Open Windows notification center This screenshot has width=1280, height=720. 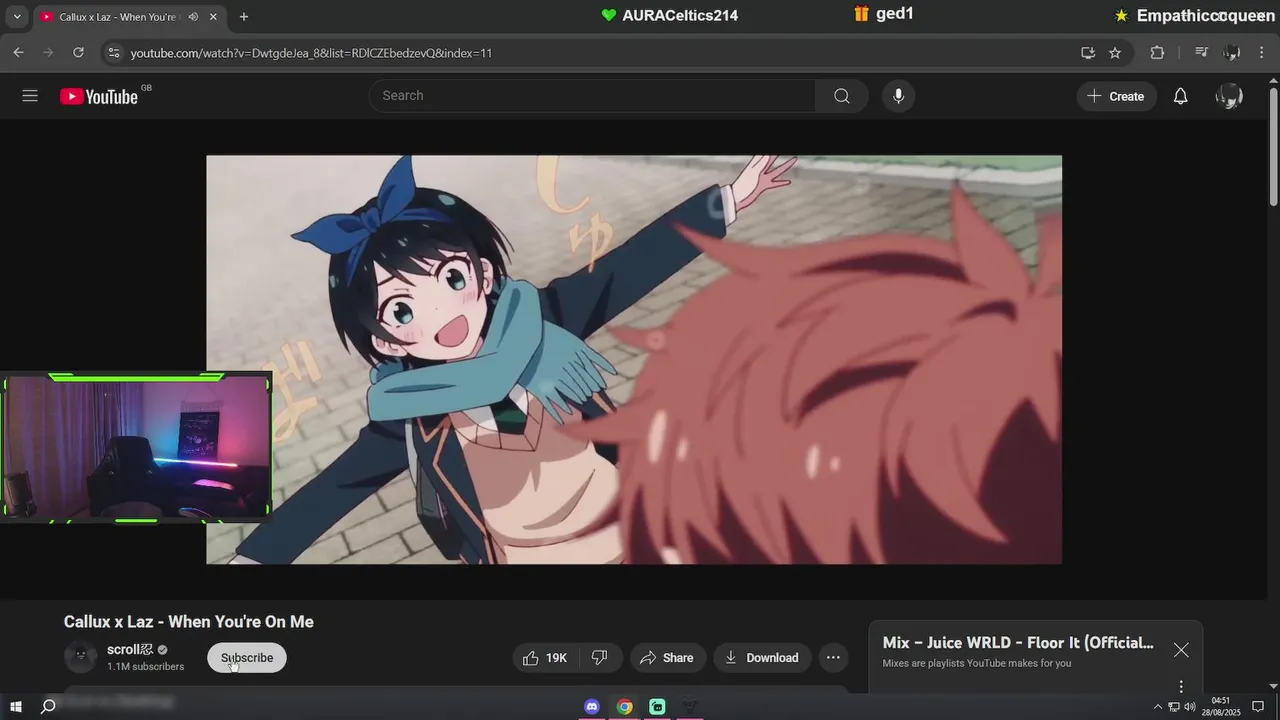tap(1258, 707)
